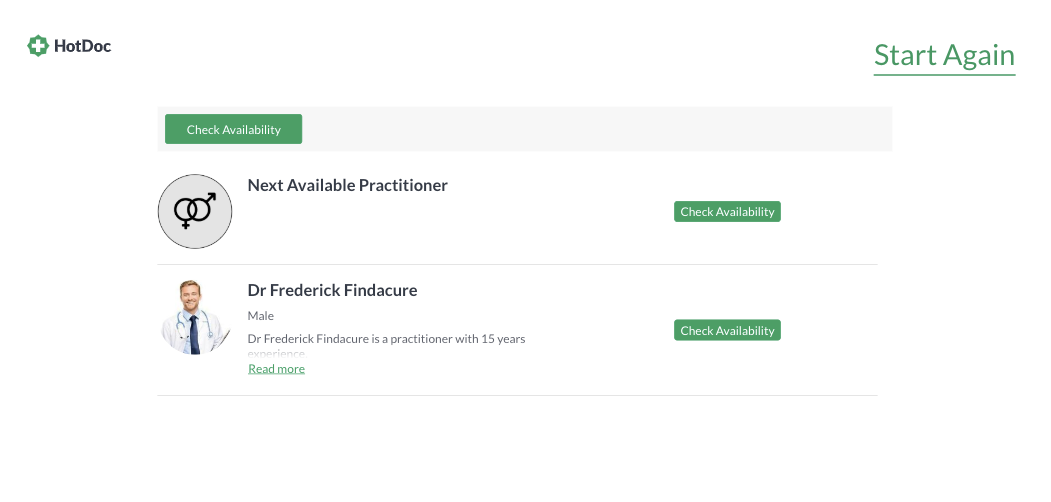
Task: Click Check Availability in the grey top bar
Action: (x=233, y=129)
